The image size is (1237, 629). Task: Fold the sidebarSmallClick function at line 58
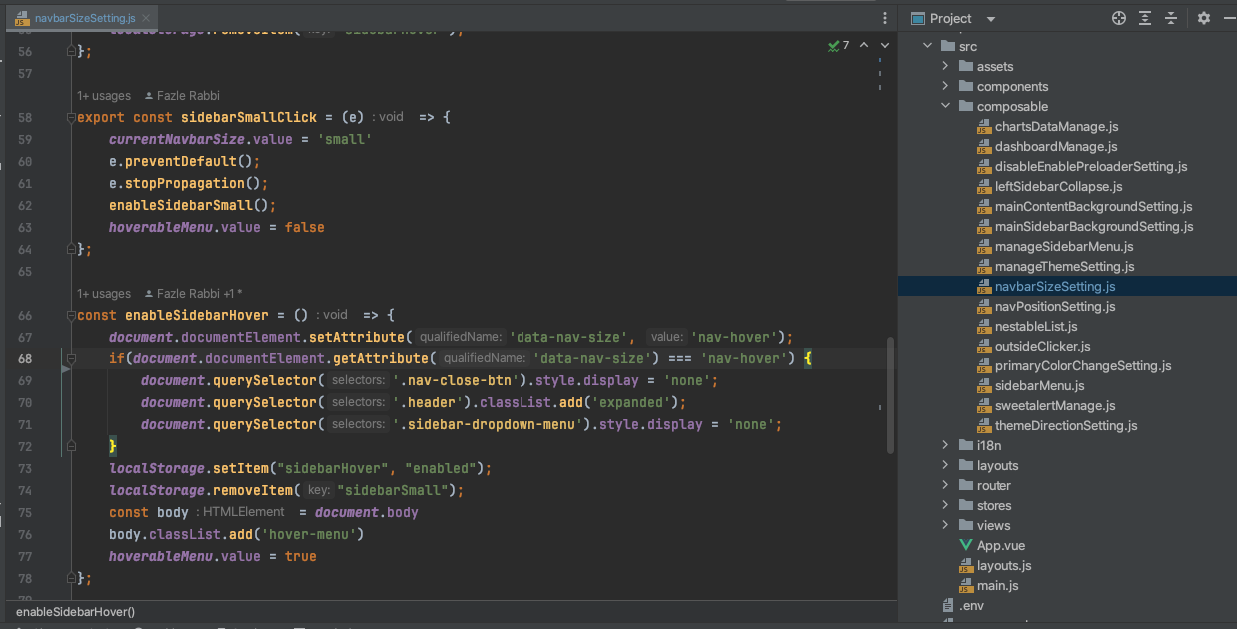(x=71, y=117)
